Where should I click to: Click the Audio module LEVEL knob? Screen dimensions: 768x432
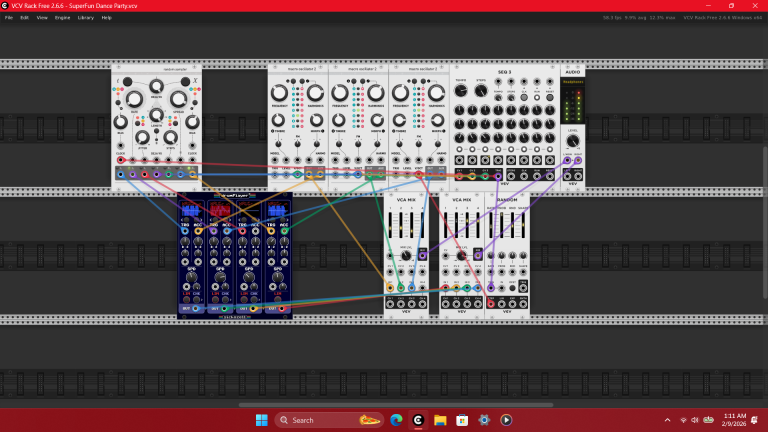click(x=573, y=142)
